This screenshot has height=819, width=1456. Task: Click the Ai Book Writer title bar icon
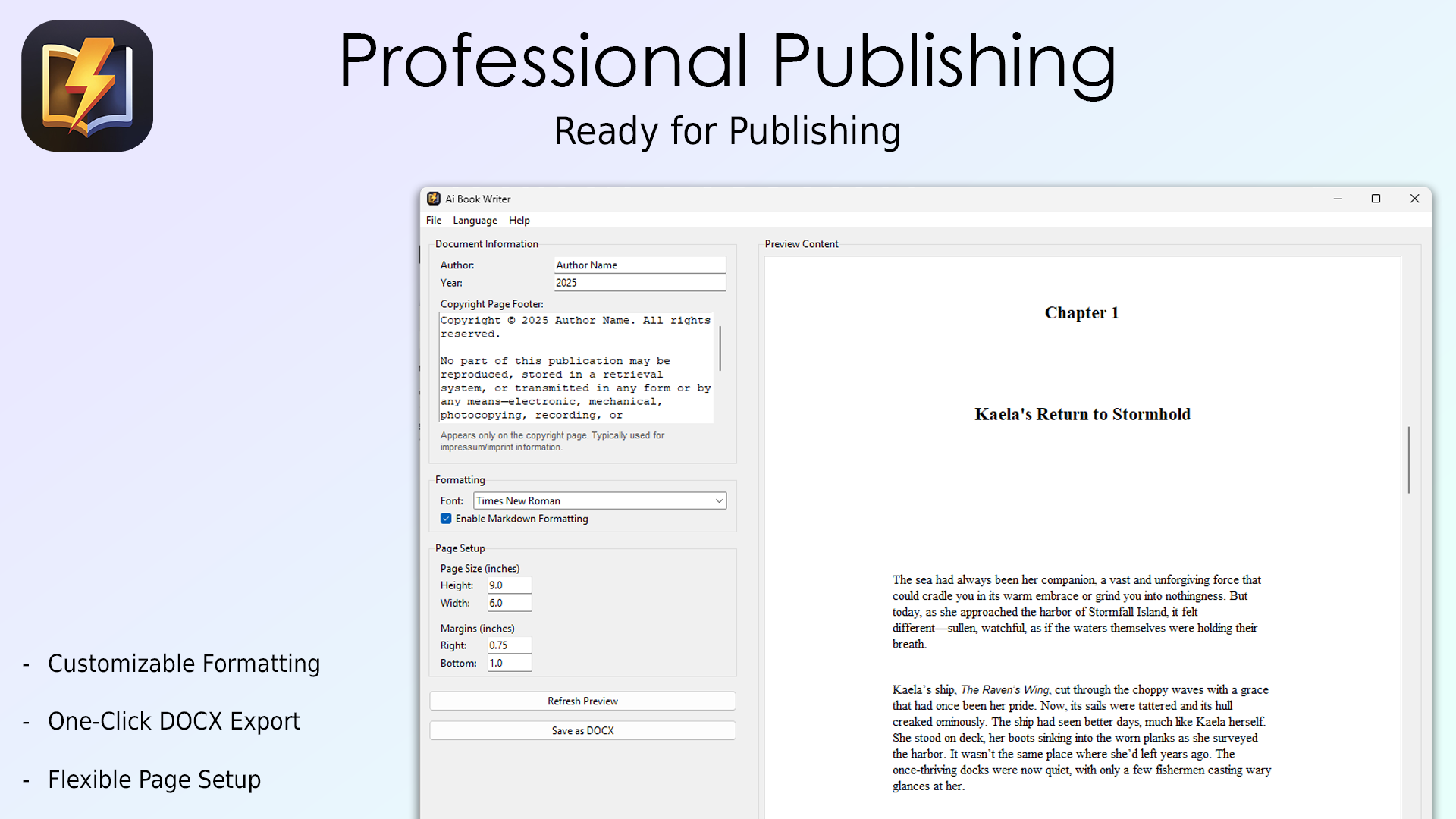coord(434,198)
